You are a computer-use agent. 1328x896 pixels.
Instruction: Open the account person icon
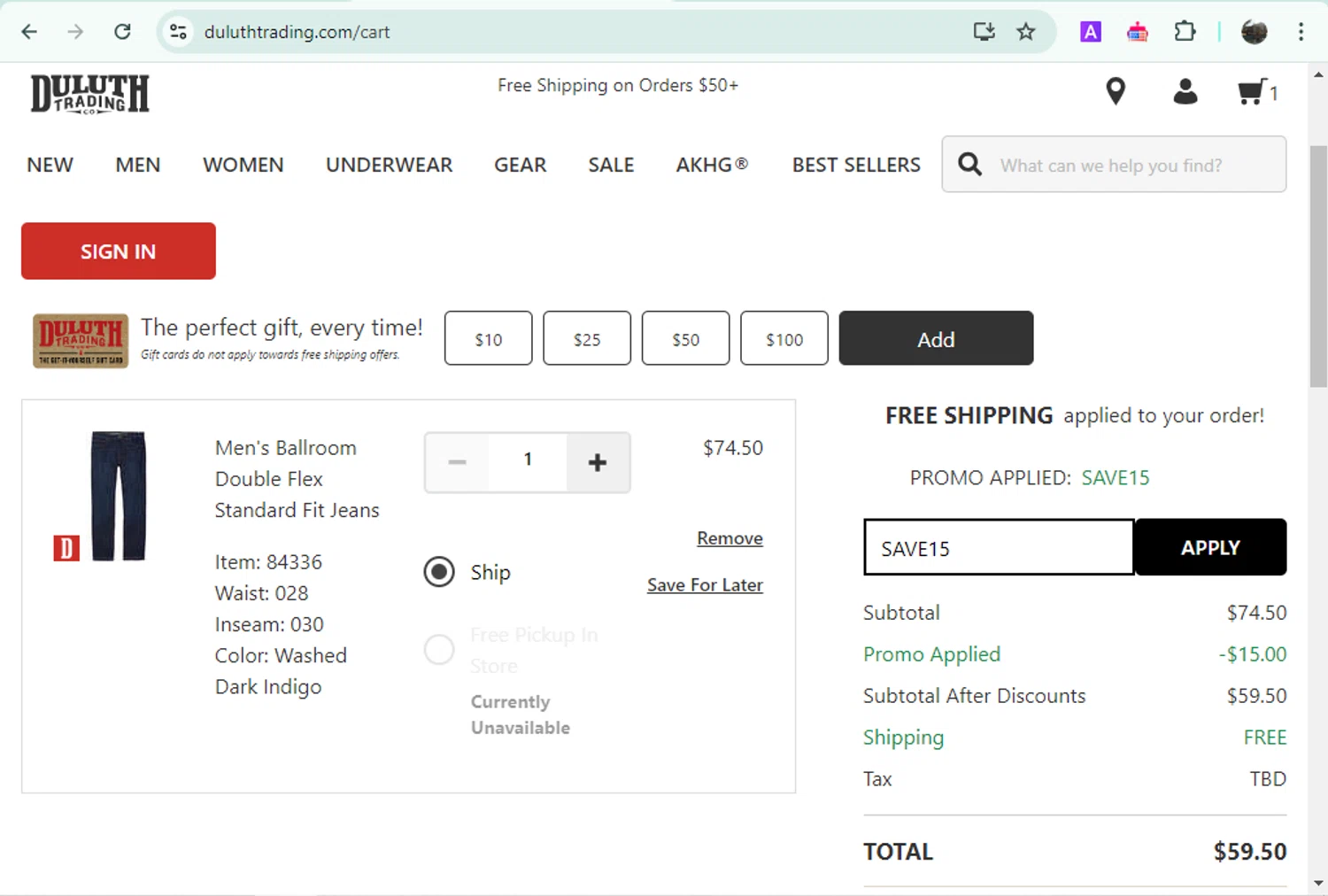[1185, 91]
